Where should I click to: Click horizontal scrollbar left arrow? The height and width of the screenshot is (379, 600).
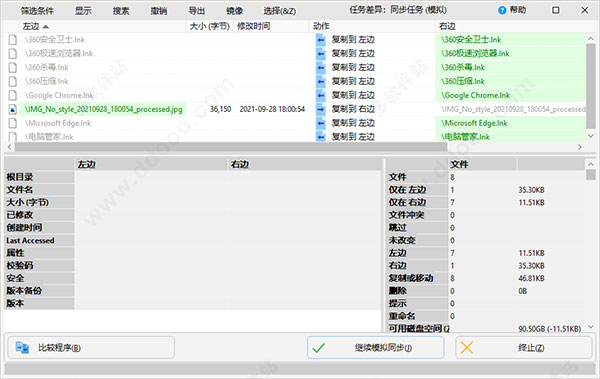tap(10, 147)
